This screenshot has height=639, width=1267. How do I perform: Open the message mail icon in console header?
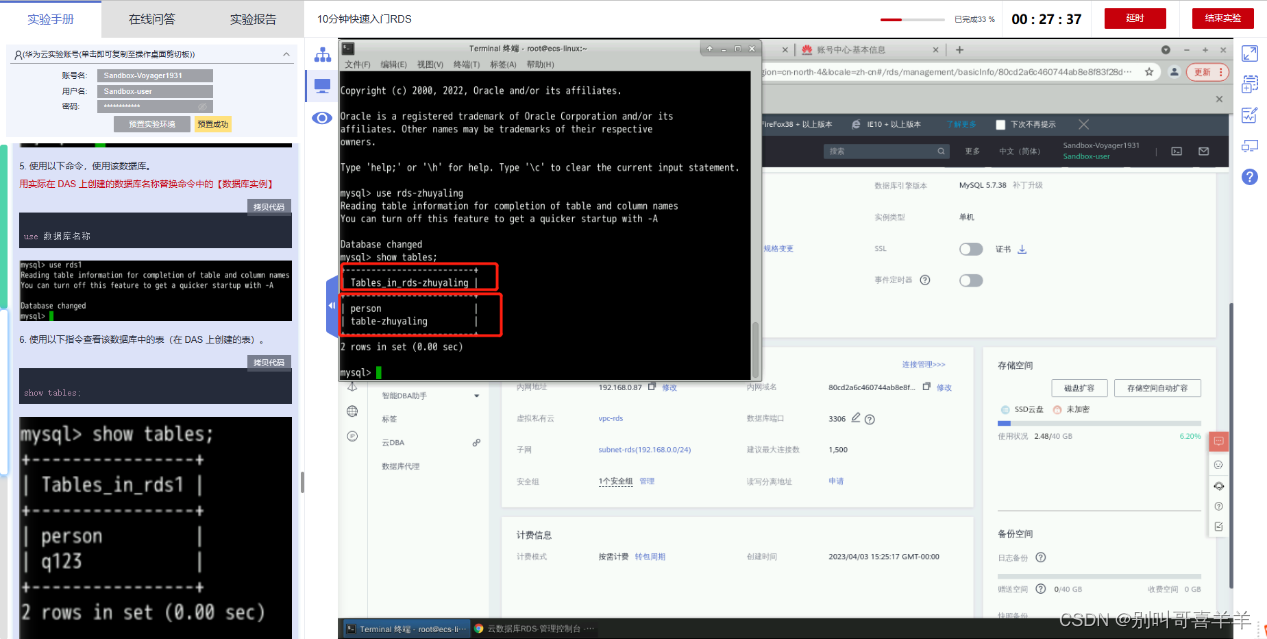coord(1204,151)
